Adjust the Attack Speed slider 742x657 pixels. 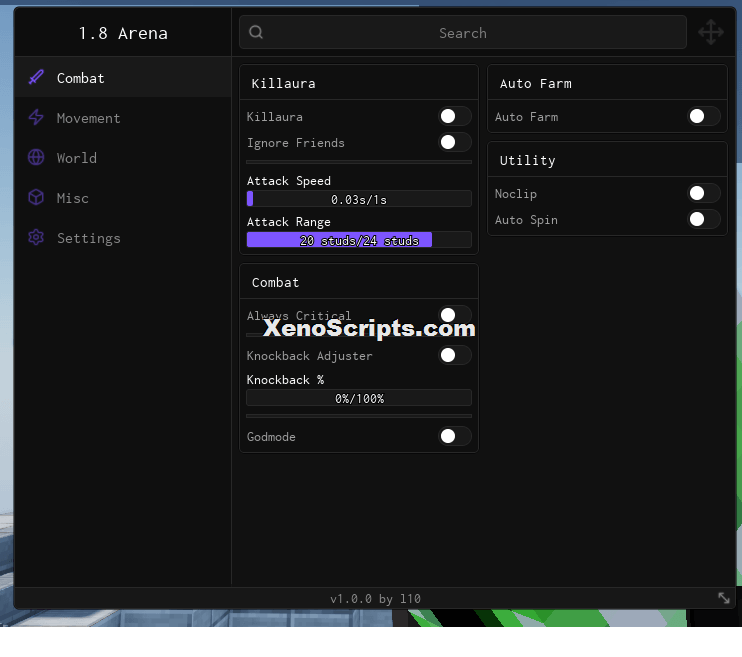coord(359,199)
